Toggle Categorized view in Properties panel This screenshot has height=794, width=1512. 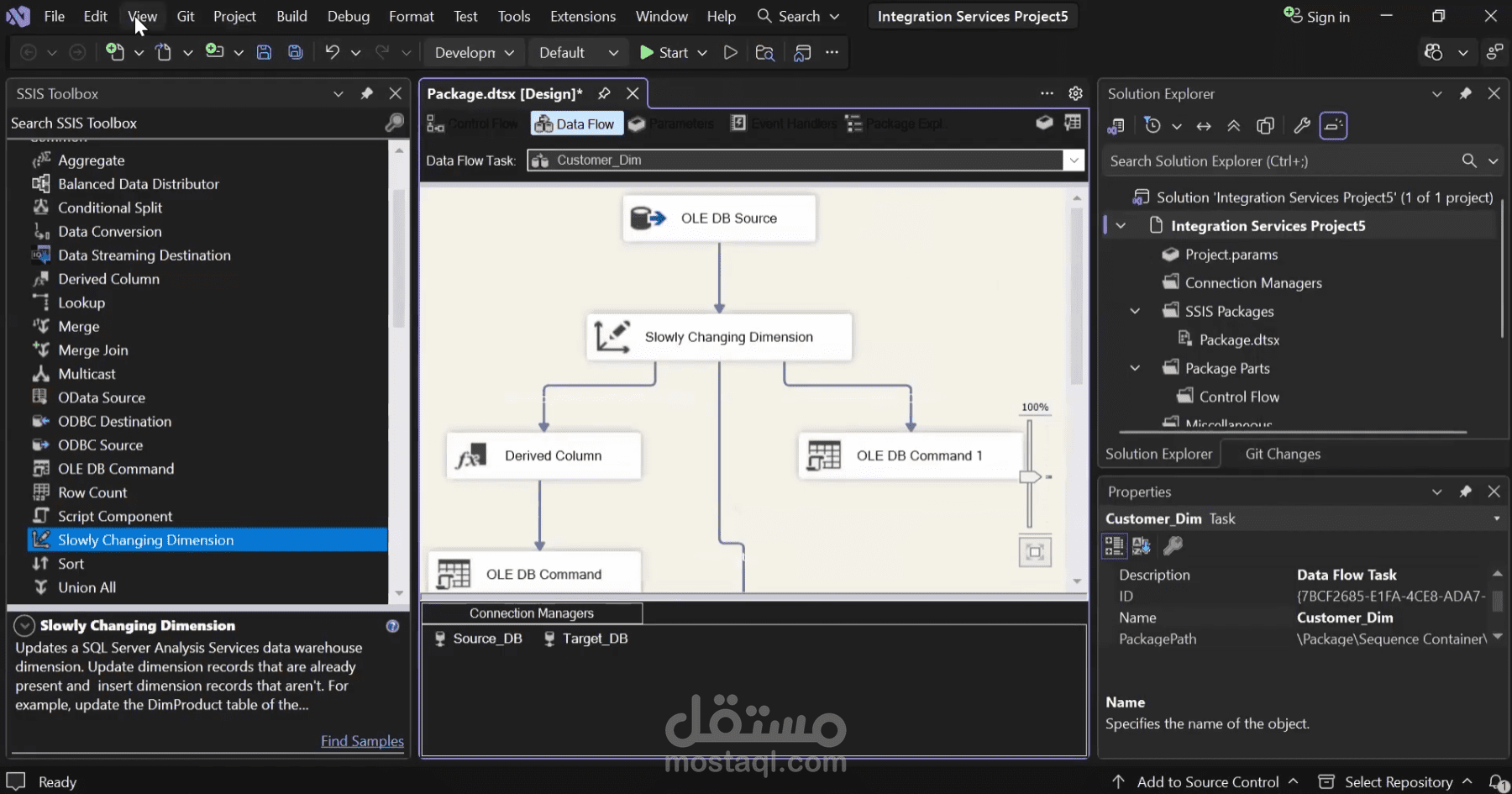[x=1115, y=546]
